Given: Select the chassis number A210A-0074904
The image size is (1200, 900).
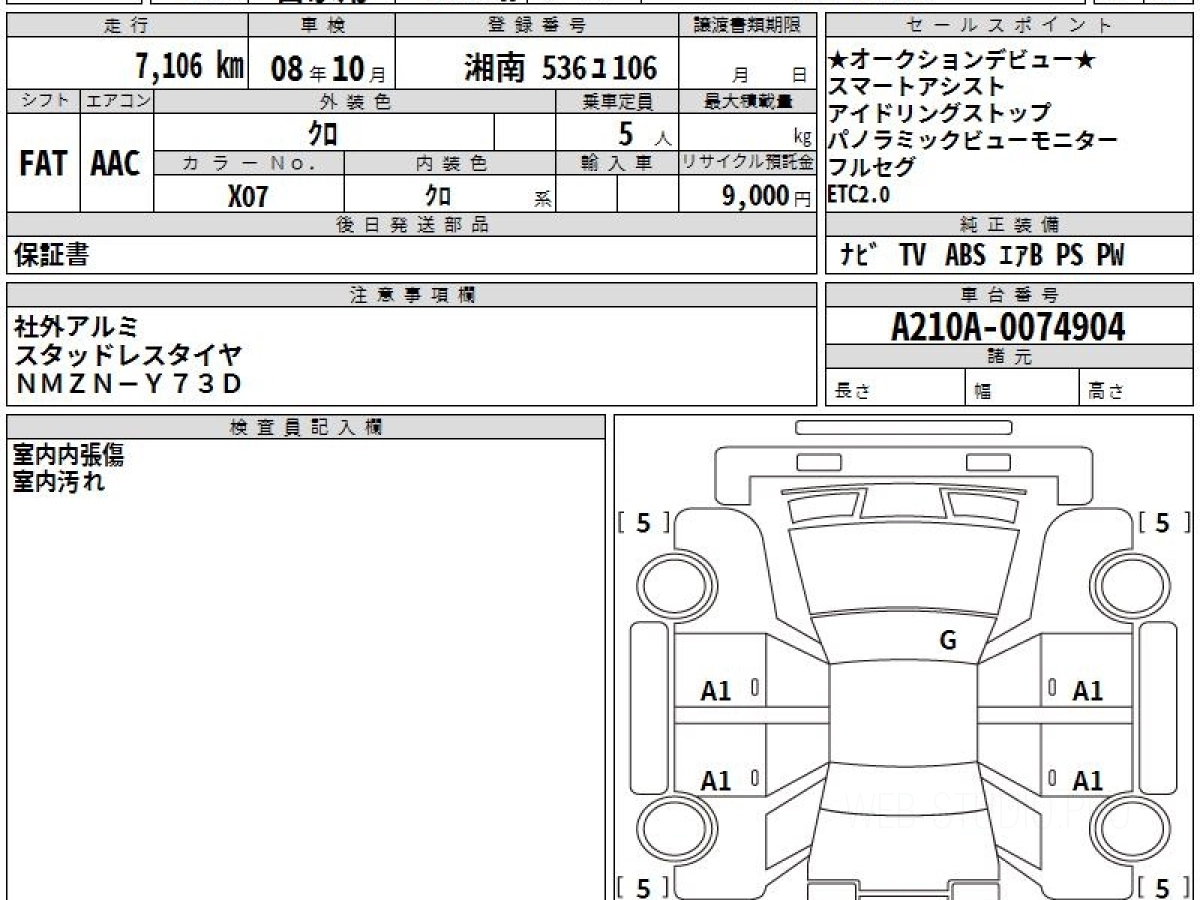Looking at the screenshot, I should tap(1008, 326).
